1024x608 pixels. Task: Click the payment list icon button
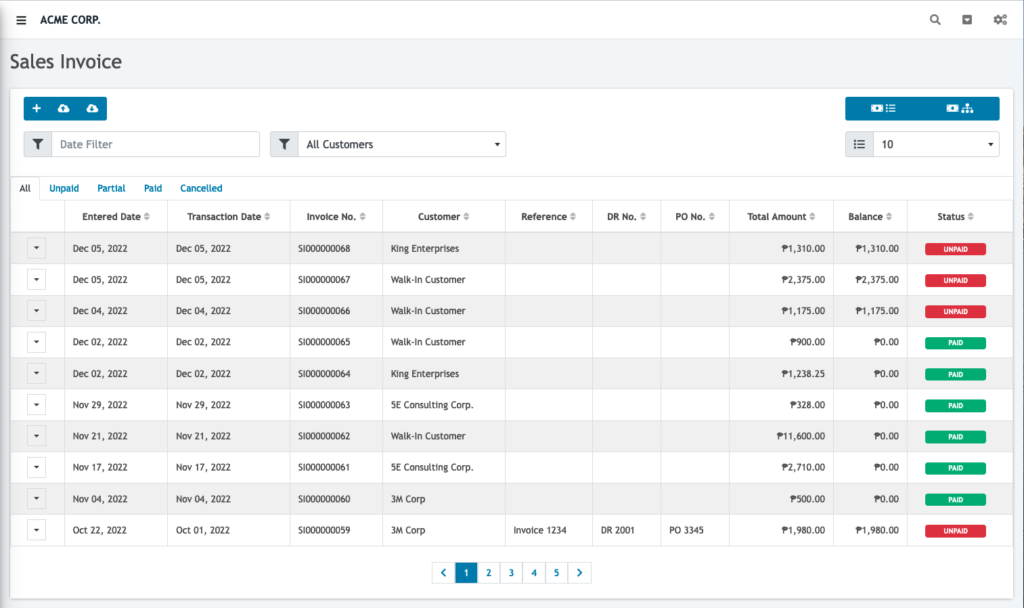[x=883, y=109]
